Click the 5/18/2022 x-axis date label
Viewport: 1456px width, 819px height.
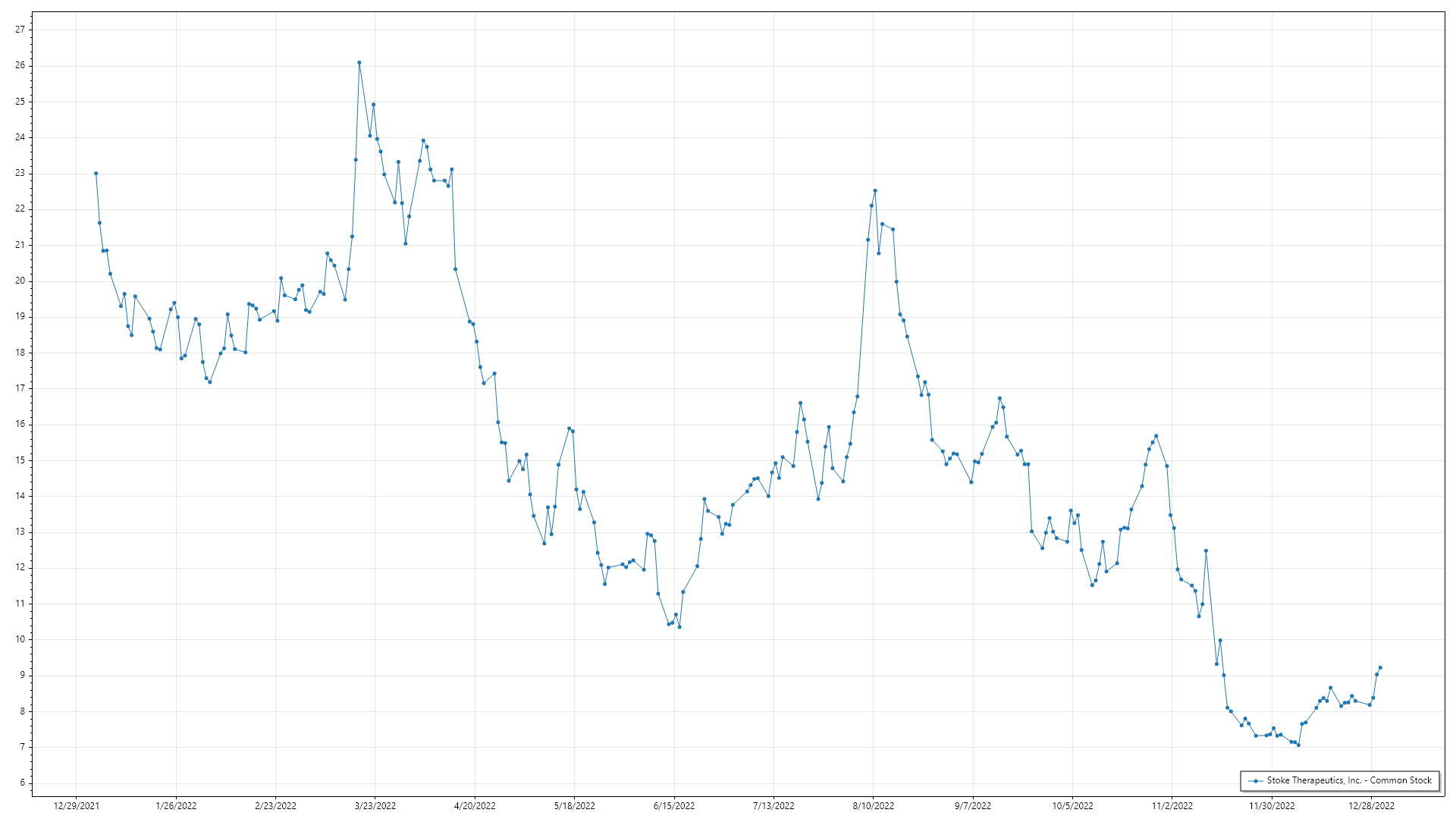pos(574,806)
